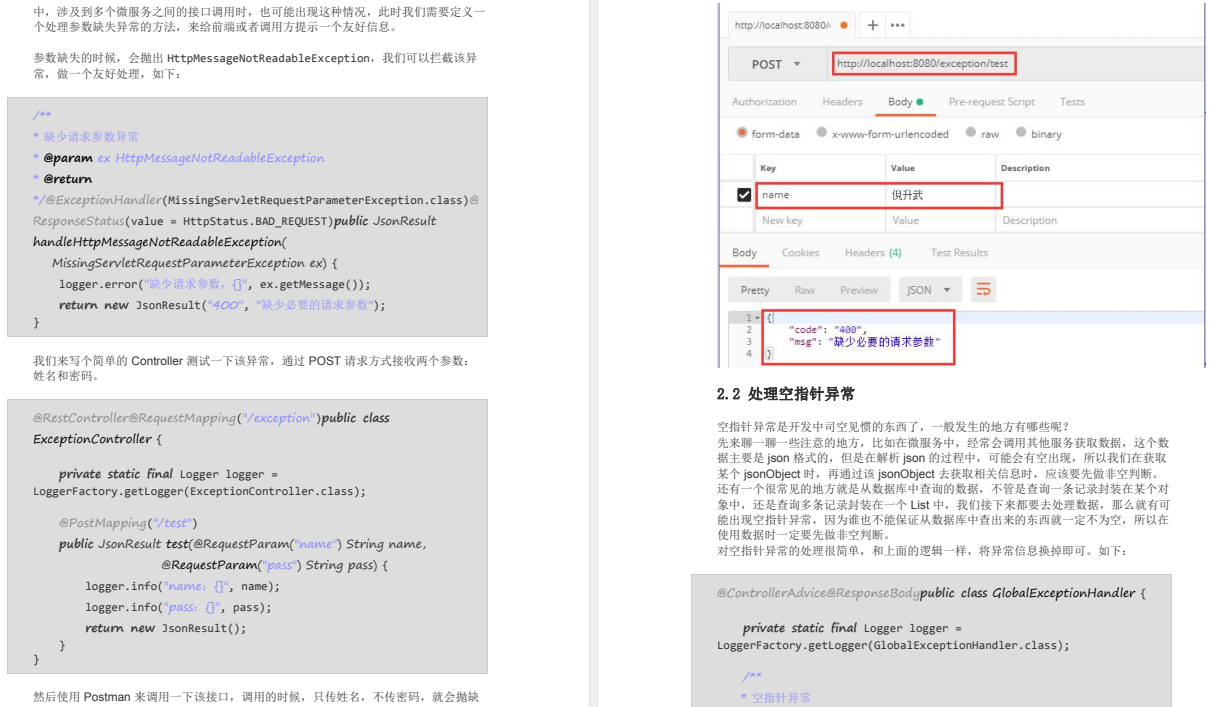The height and width of the screenshot is (707, 1210).
Task: Click the @PostMapping("/test") code line
Action: pyautogui.click(x=128, y=523)
